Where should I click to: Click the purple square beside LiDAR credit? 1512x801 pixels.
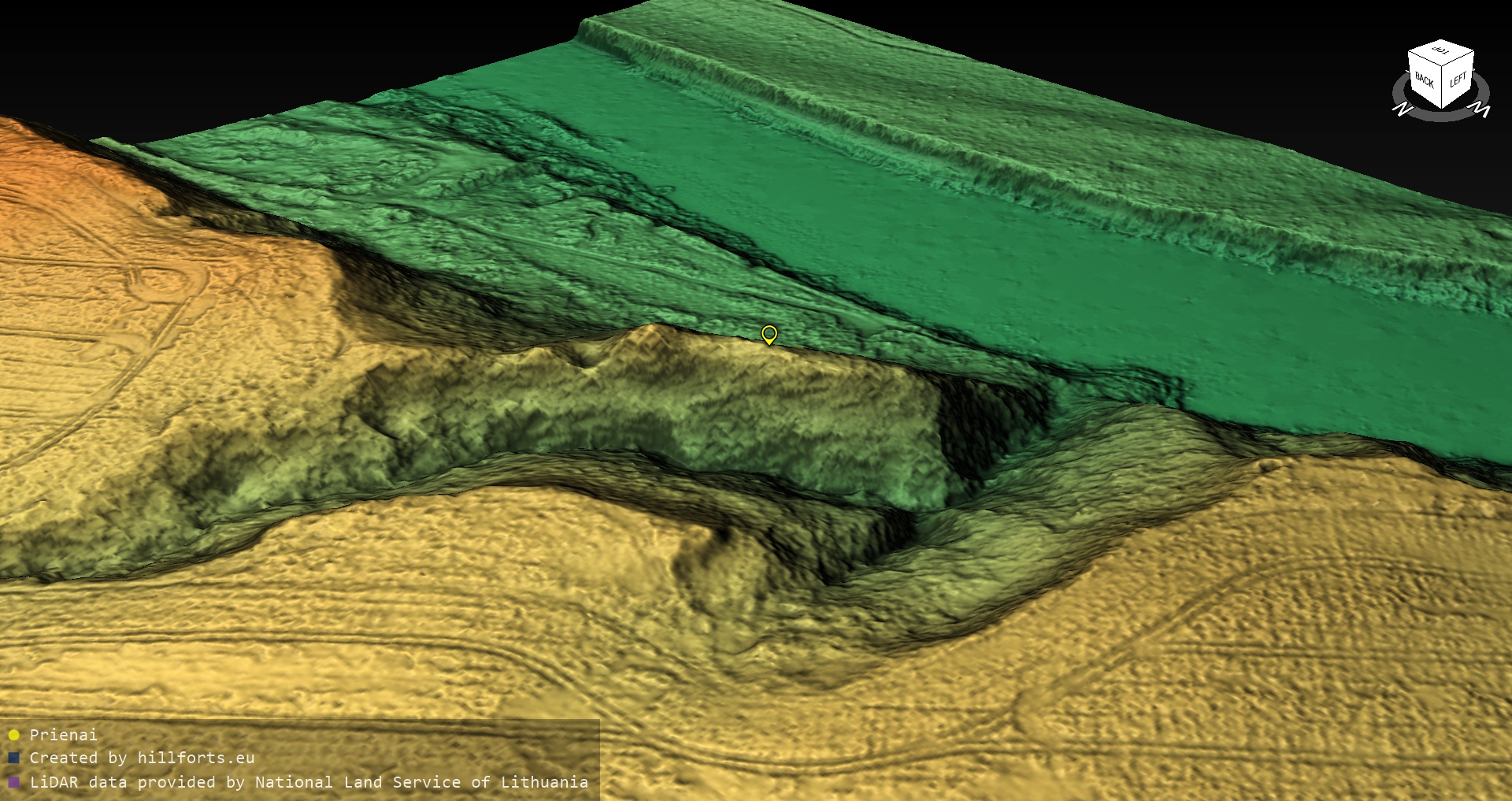tap(13, 782)
